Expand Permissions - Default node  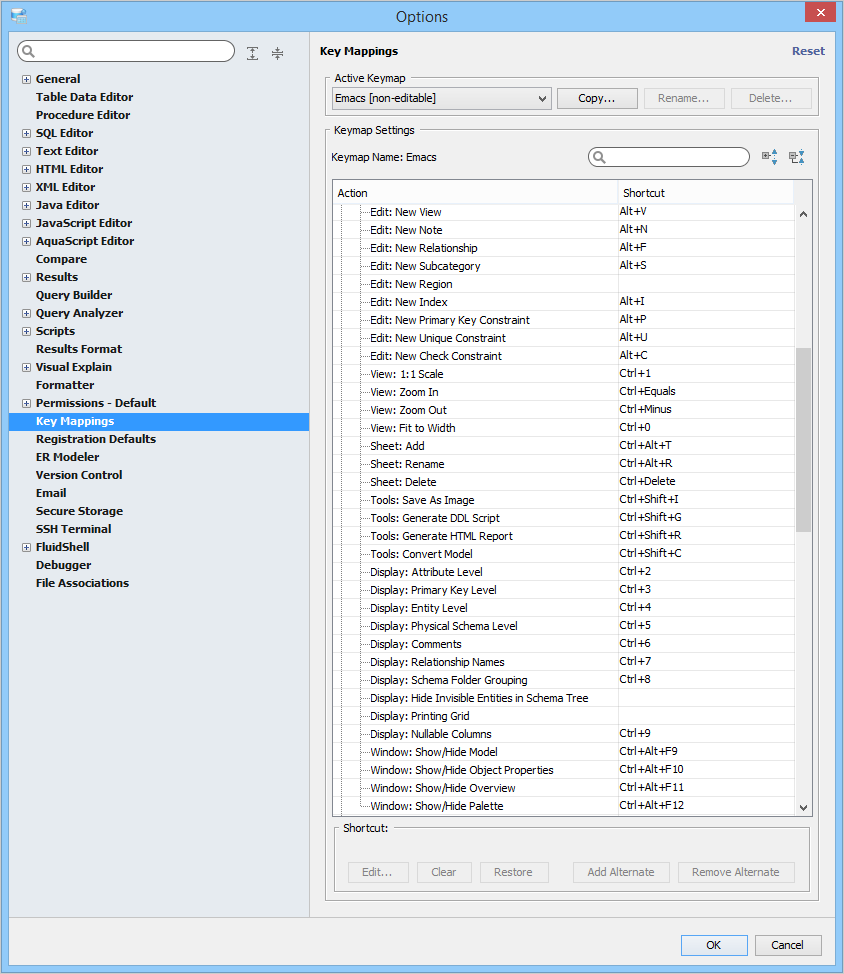pos(26,404)
